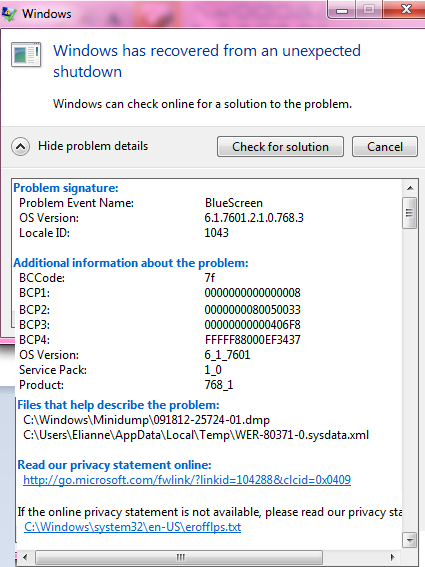Minimize the Windows dialog window

click(x=342, y=9)
